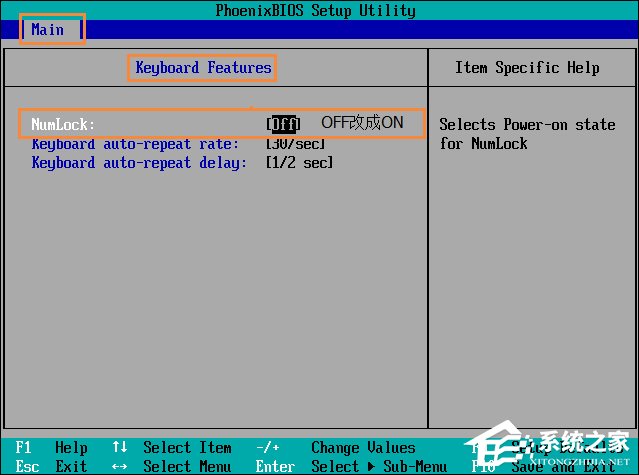Click Enter Select Sub-Menu hint

tap(351, 466)
